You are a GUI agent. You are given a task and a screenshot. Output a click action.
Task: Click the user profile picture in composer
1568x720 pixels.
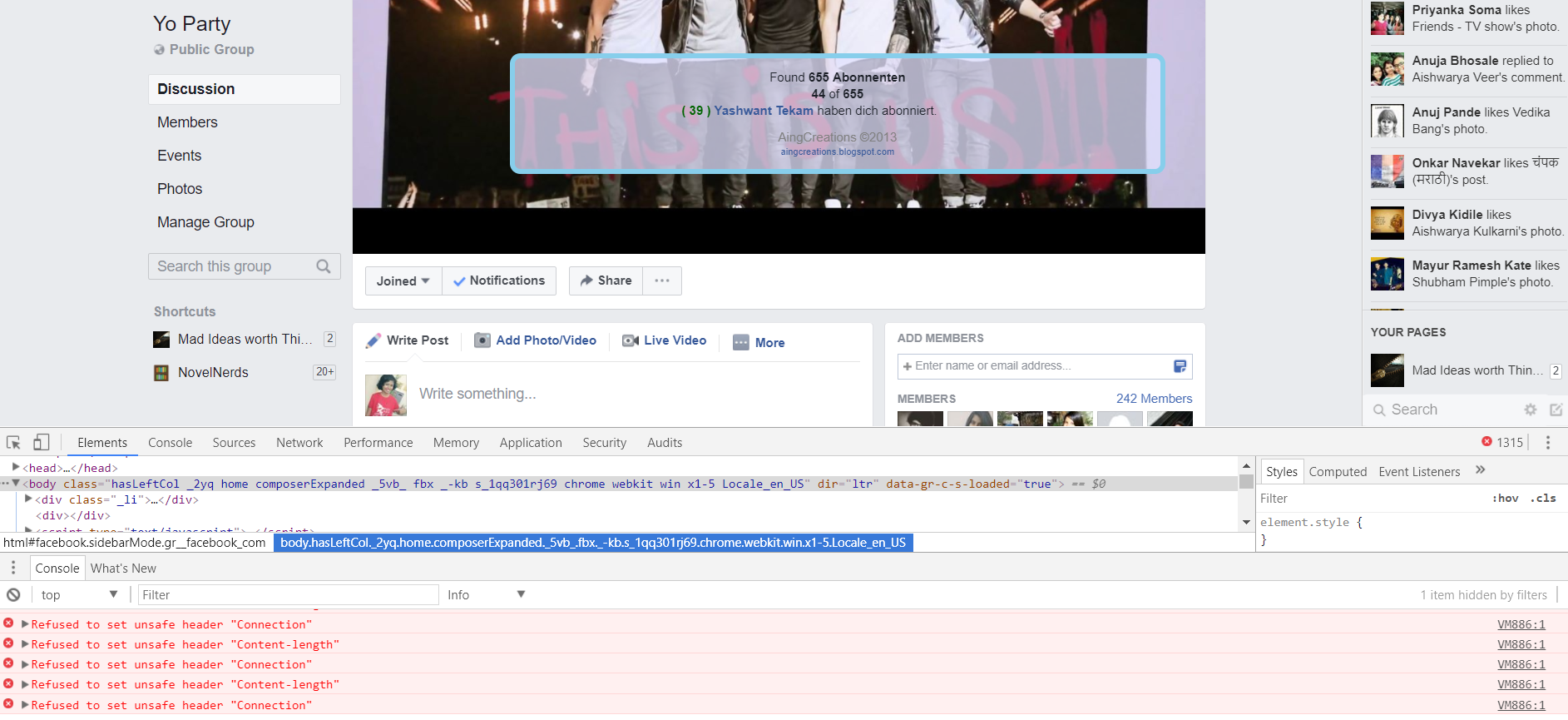[x=386, y=395]
